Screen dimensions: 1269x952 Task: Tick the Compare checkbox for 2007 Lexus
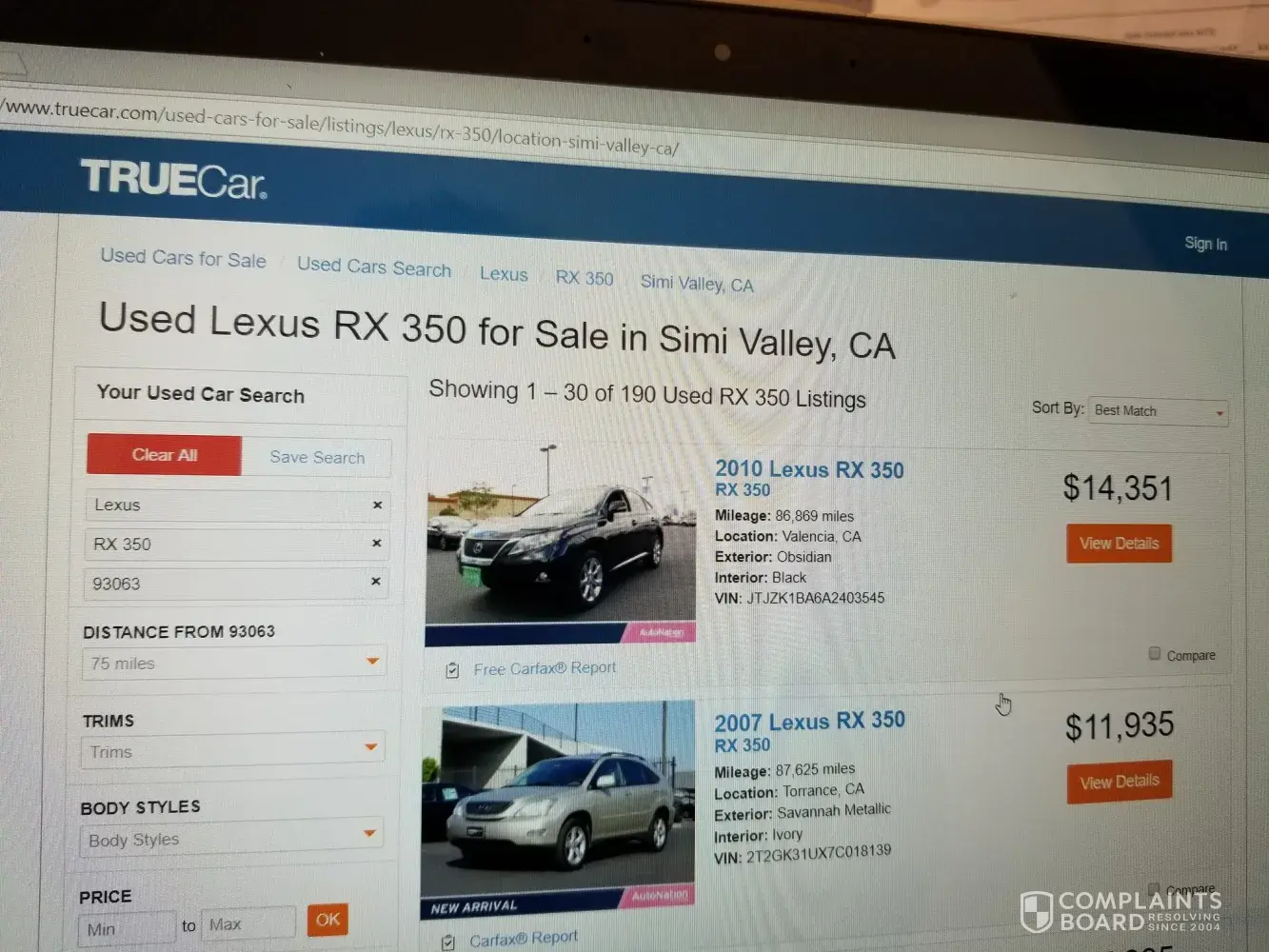1154,888
